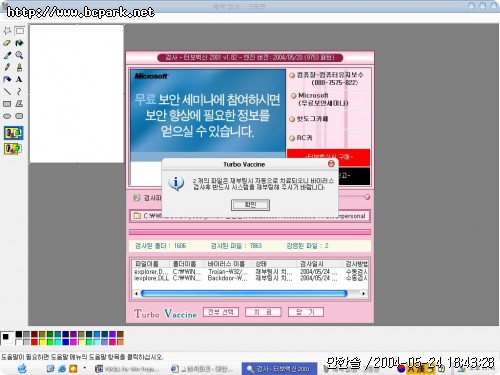The width and height of the screenshot is (500, 375).
Task: Click the orange quick launch icon on taskbar
Action: coord(73,369)
